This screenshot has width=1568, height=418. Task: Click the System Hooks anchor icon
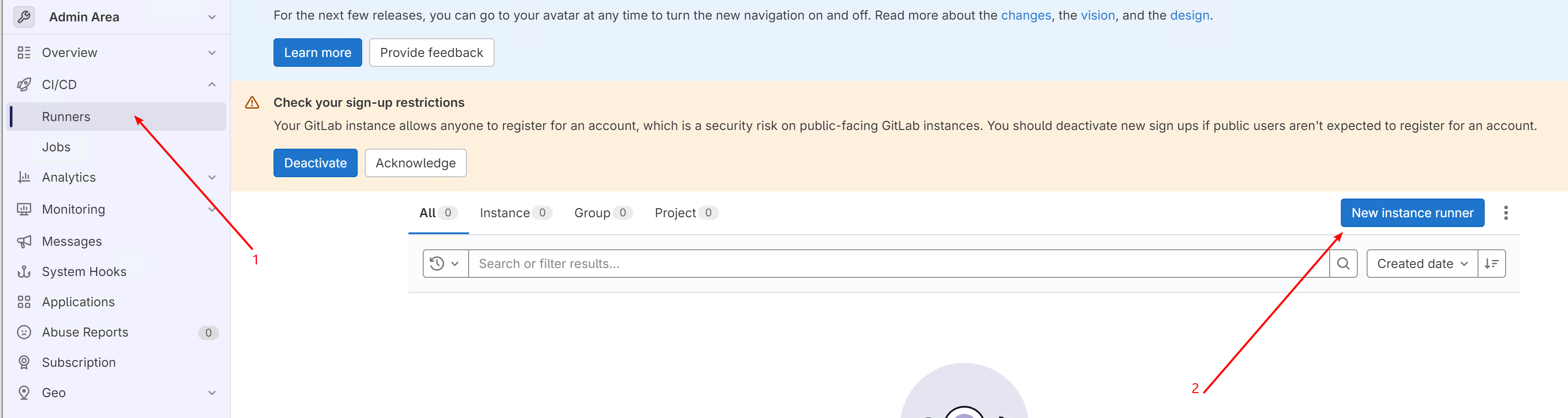(x=24, y=272)
